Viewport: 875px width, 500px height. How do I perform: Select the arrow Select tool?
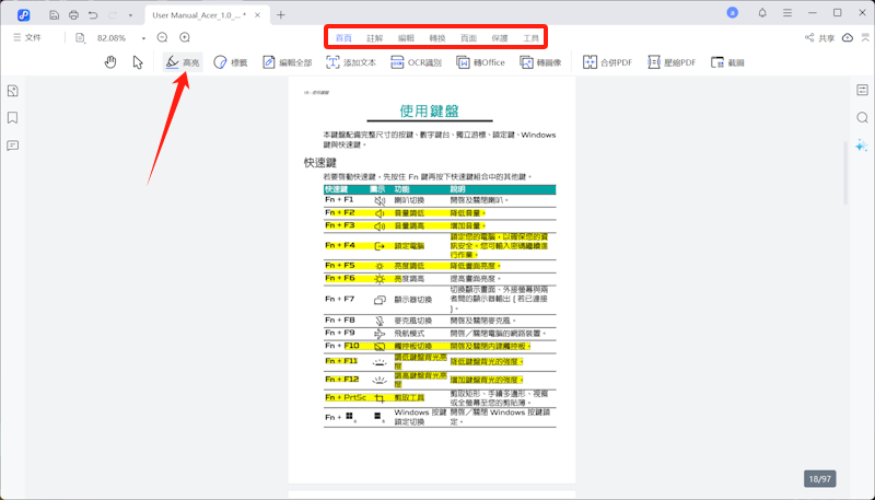point(137,62)
